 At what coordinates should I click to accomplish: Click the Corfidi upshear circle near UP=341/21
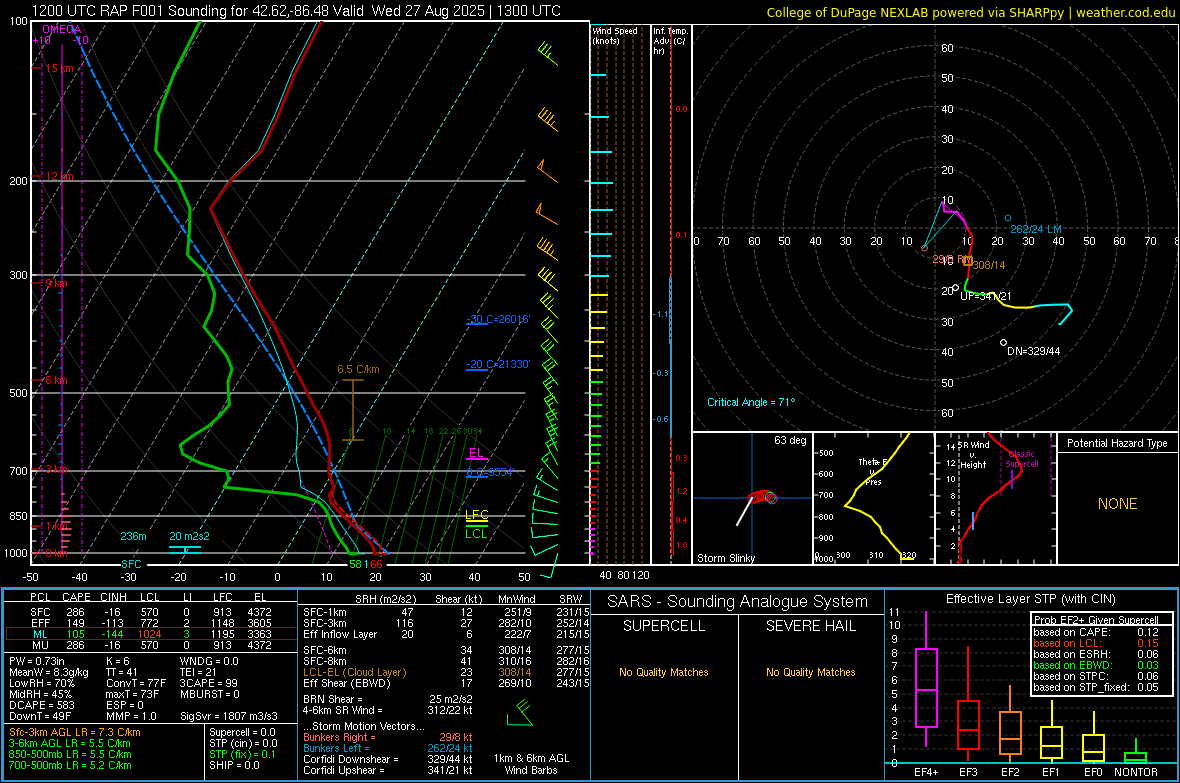[956, 288]
